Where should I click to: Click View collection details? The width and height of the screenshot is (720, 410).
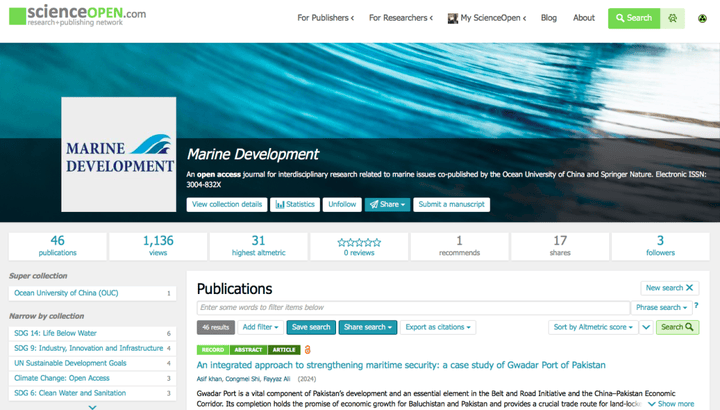(227, 204)
